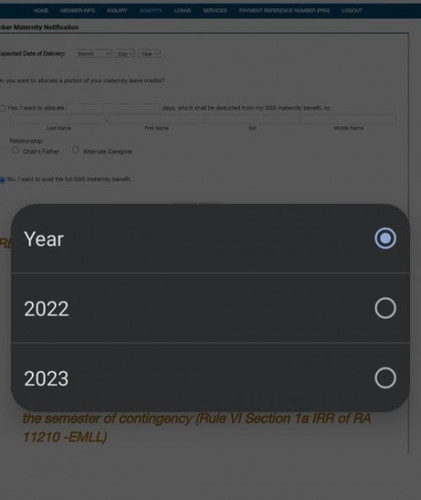Click the LOGOUT link
421x500 pixels.
tap(352, 11)
